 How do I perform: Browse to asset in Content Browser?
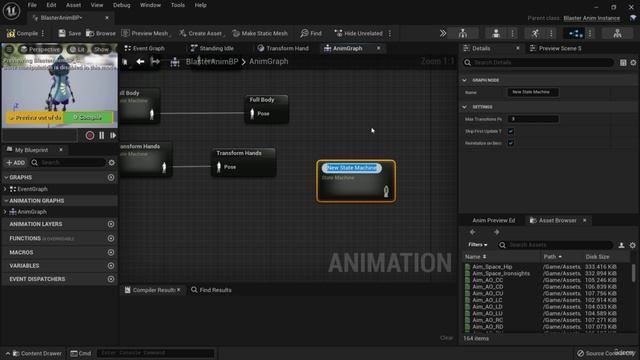point(101,33)
